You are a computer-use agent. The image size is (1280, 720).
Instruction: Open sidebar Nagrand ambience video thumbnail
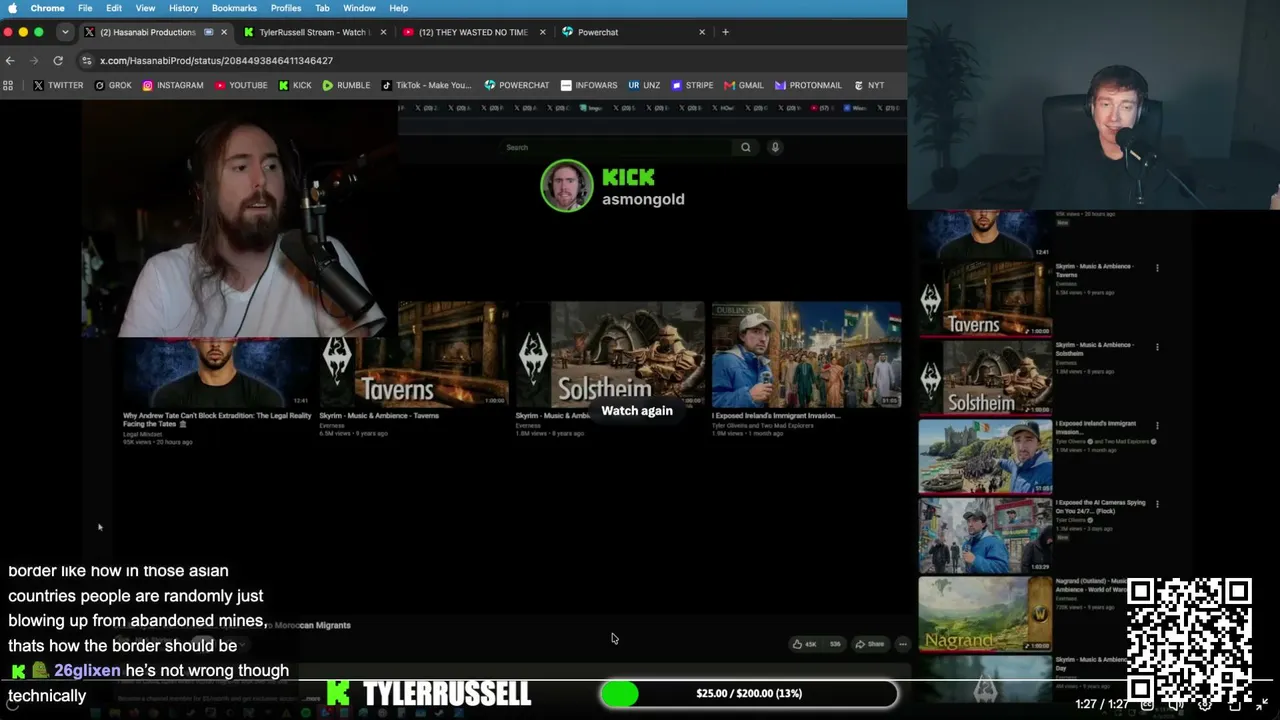[985, 613]
